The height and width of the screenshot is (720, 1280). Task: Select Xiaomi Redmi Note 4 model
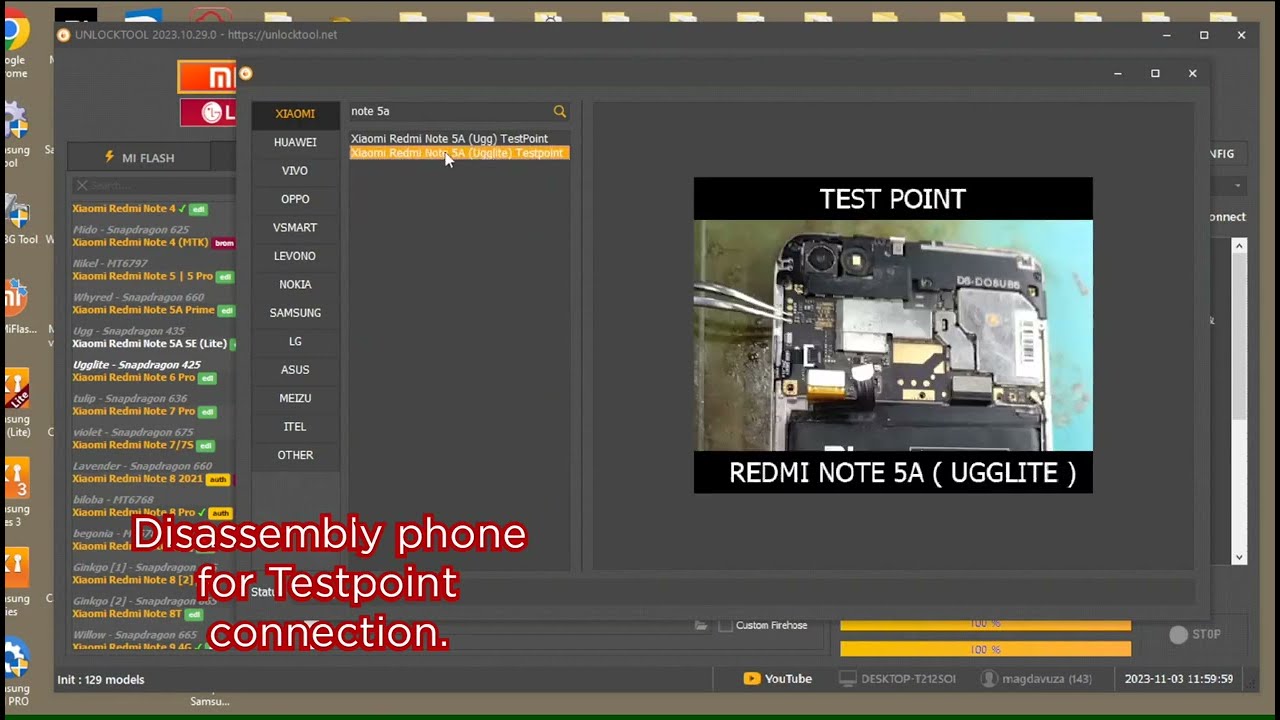tap(123, 209)
